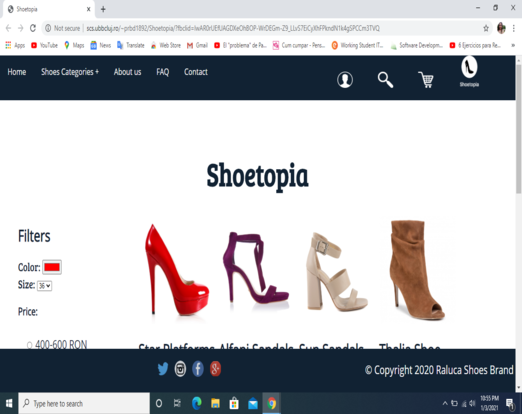Click the page vertical scrollbar

coord(518,128)
